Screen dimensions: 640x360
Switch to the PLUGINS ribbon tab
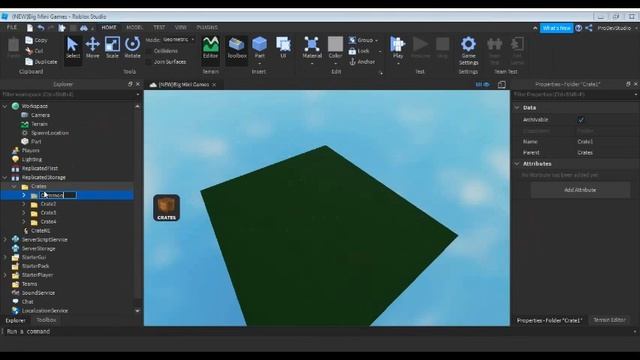tap(207, 28)
